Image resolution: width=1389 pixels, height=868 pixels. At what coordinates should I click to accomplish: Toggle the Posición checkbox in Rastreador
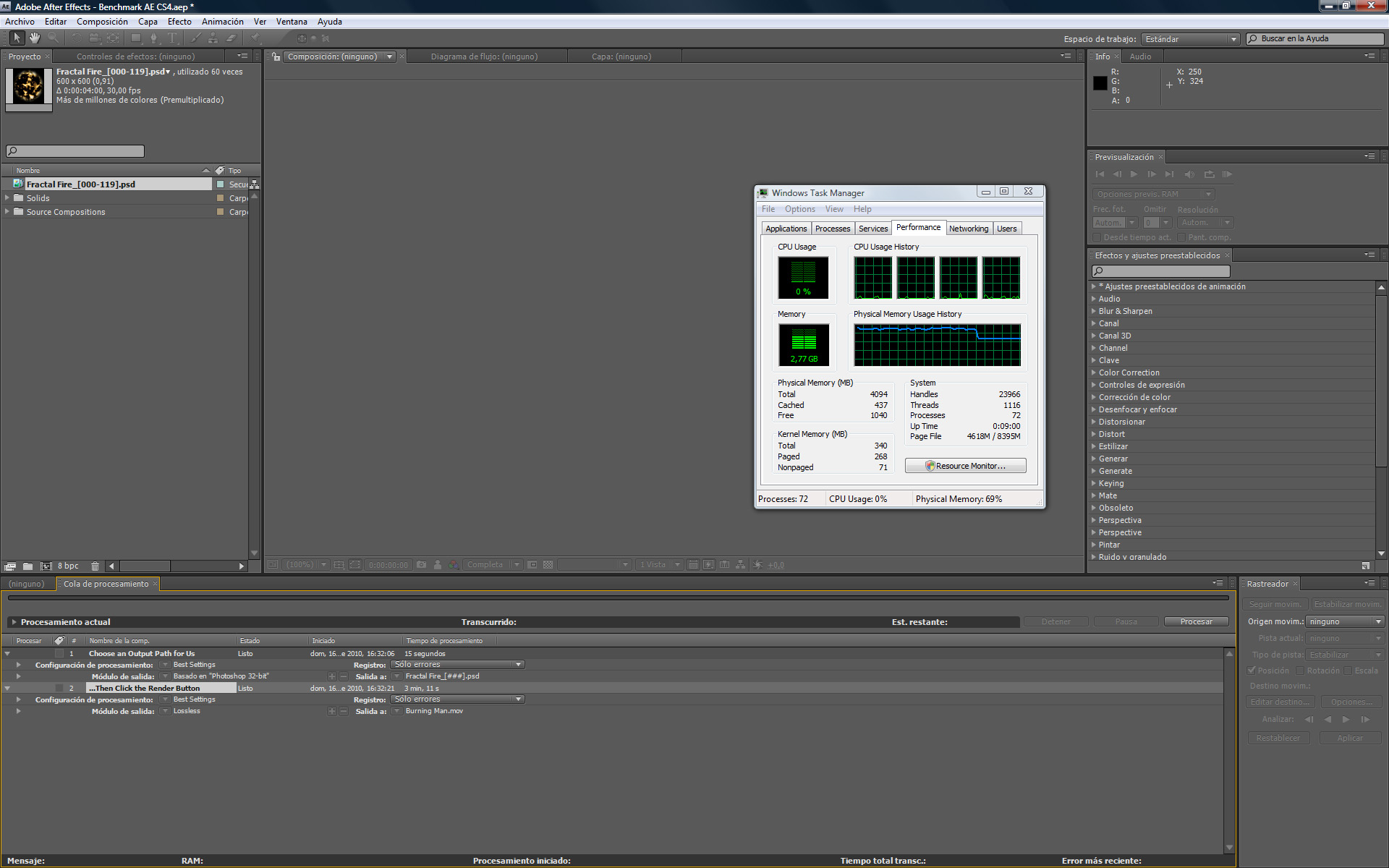point(1252,671)
